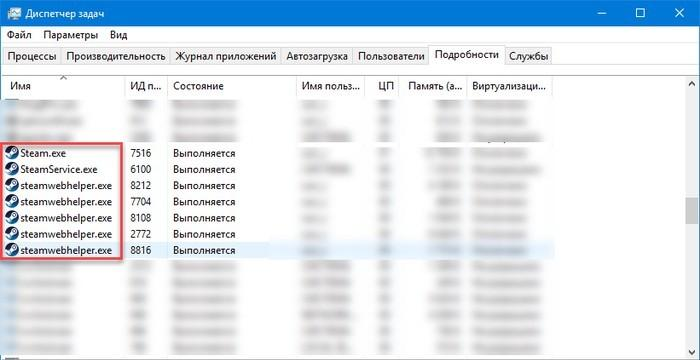The image size is (700, 360).
Task: Click Выполняется status in PID 8816 row
Action: click(204, 250)
